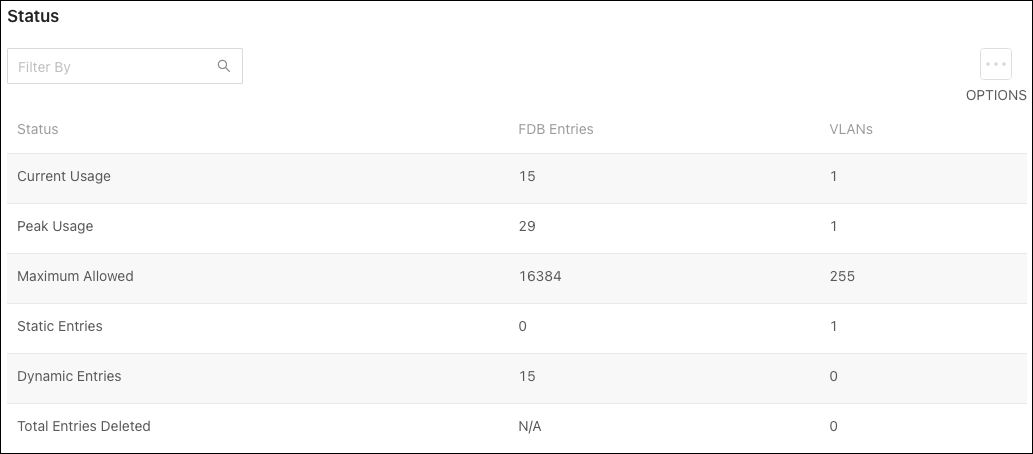
Task: Click Current Usage FDB value 15
Action: 526,177
